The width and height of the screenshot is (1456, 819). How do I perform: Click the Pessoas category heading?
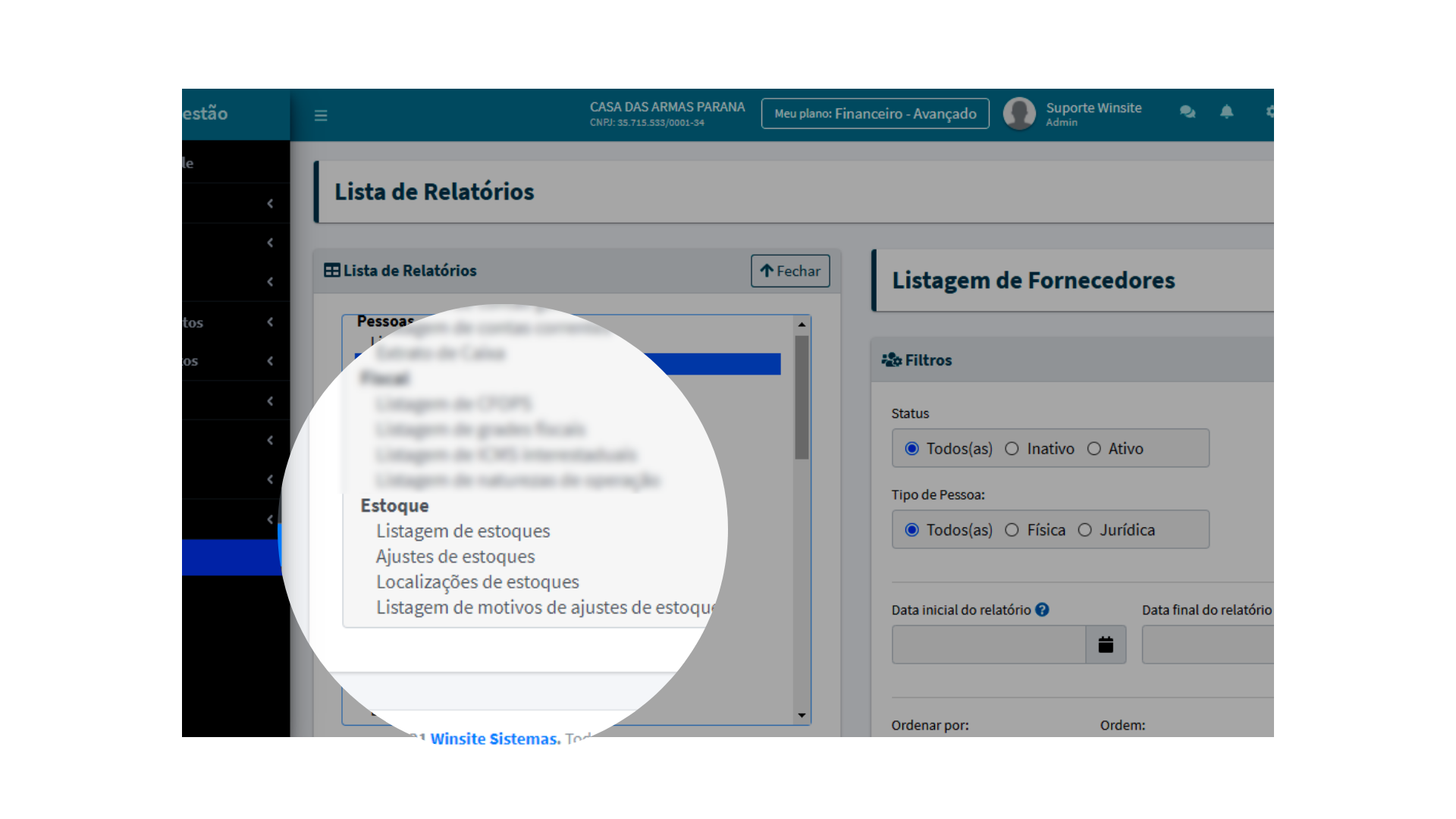pyautogui.click(x=385, y=321)
